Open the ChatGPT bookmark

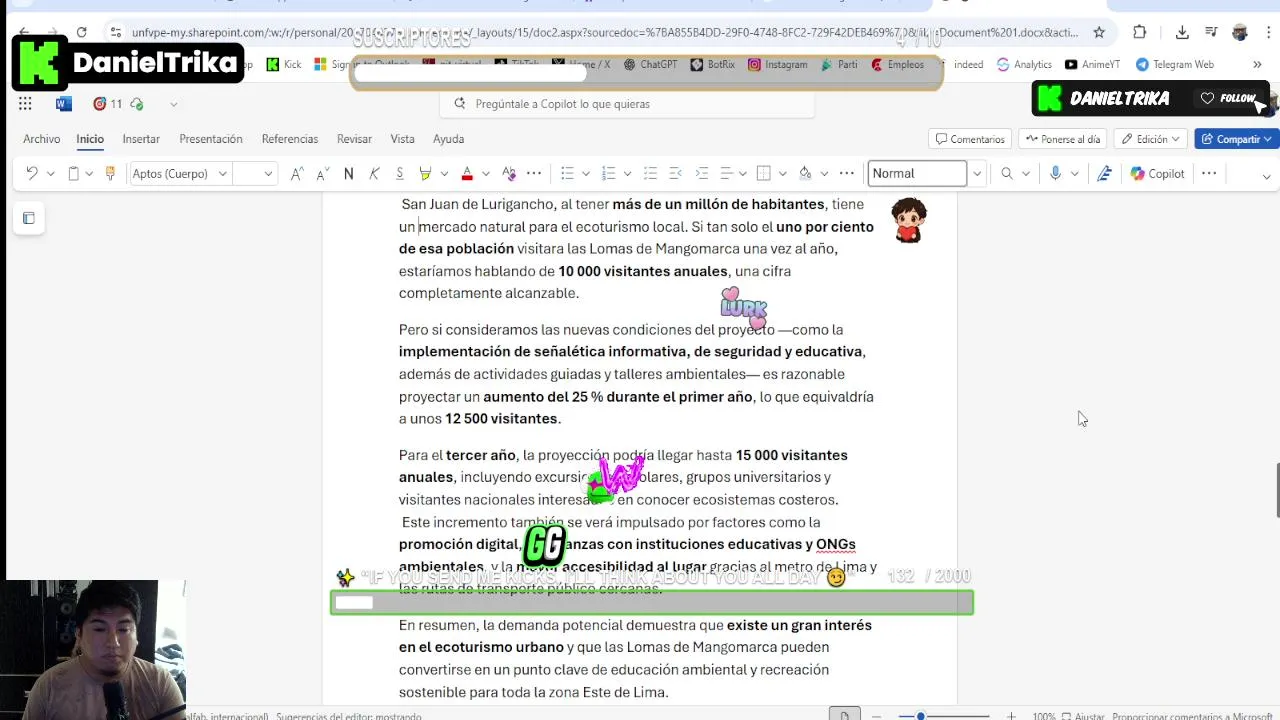(x=650, y=64)
